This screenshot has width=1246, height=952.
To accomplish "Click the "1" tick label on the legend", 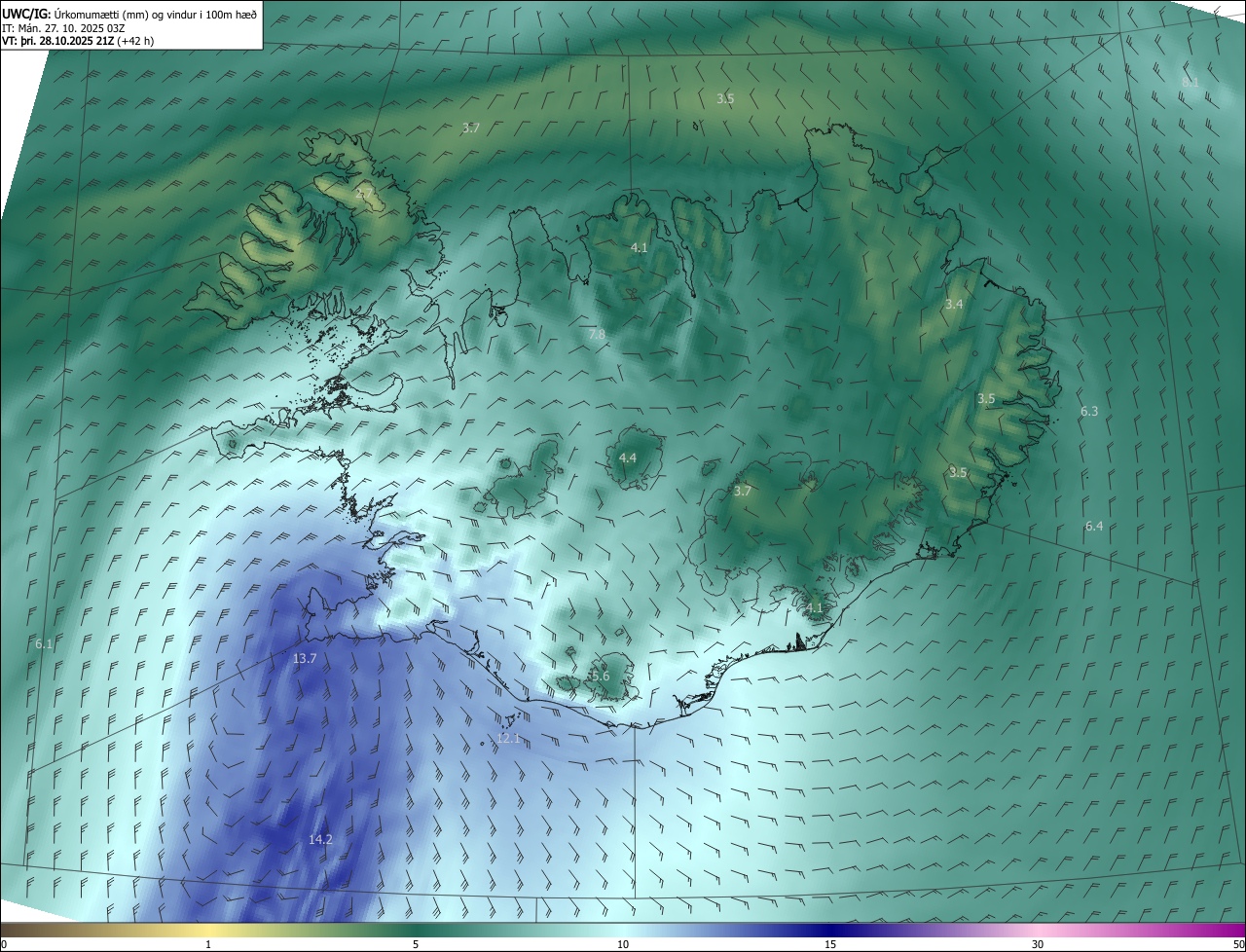I will (x=208, y=944).
